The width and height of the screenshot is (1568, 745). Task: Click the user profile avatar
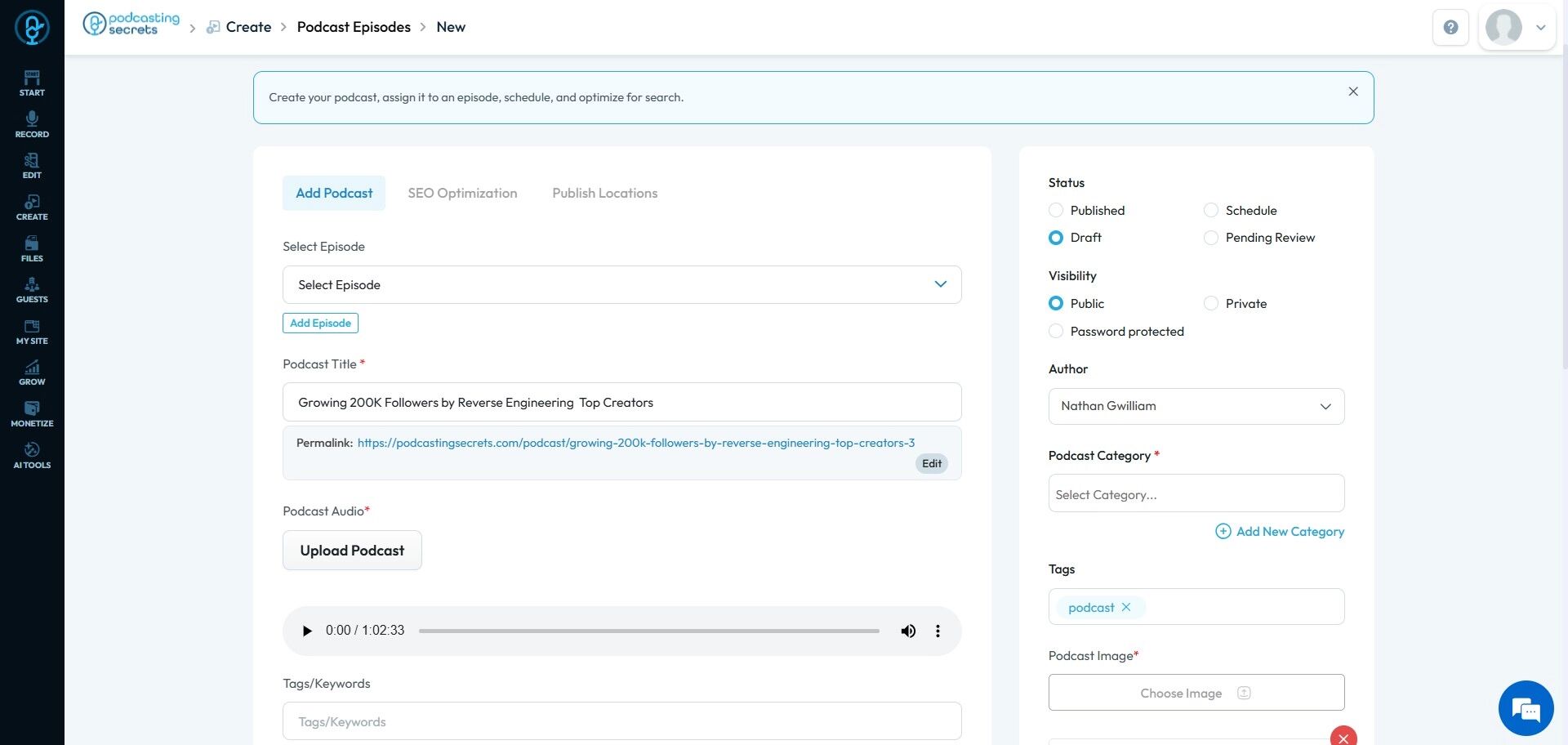click(x=1503, y=27)
